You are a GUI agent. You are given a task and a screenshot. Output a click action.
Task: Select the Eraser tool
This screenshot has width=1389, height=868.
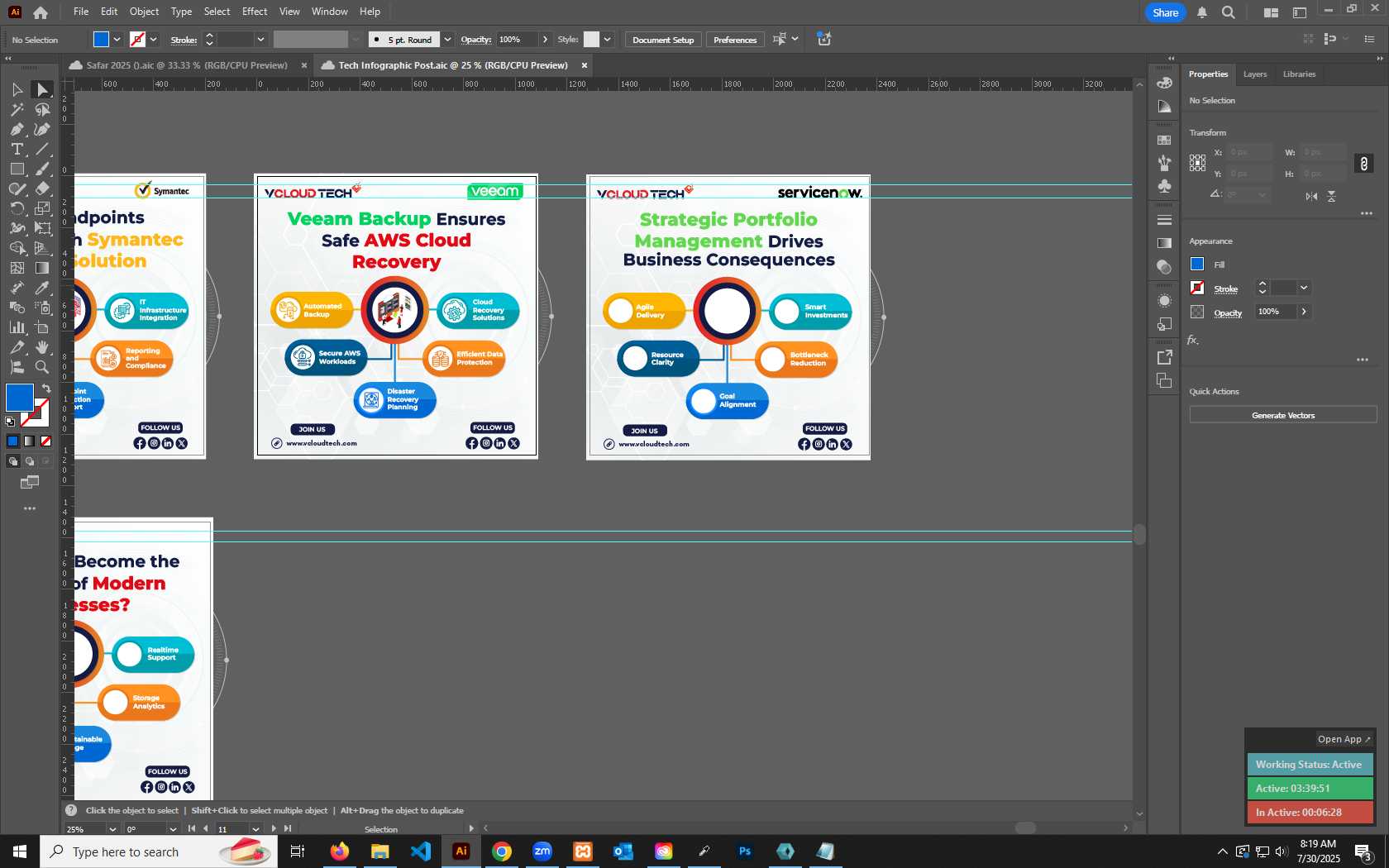pos(42,188)
